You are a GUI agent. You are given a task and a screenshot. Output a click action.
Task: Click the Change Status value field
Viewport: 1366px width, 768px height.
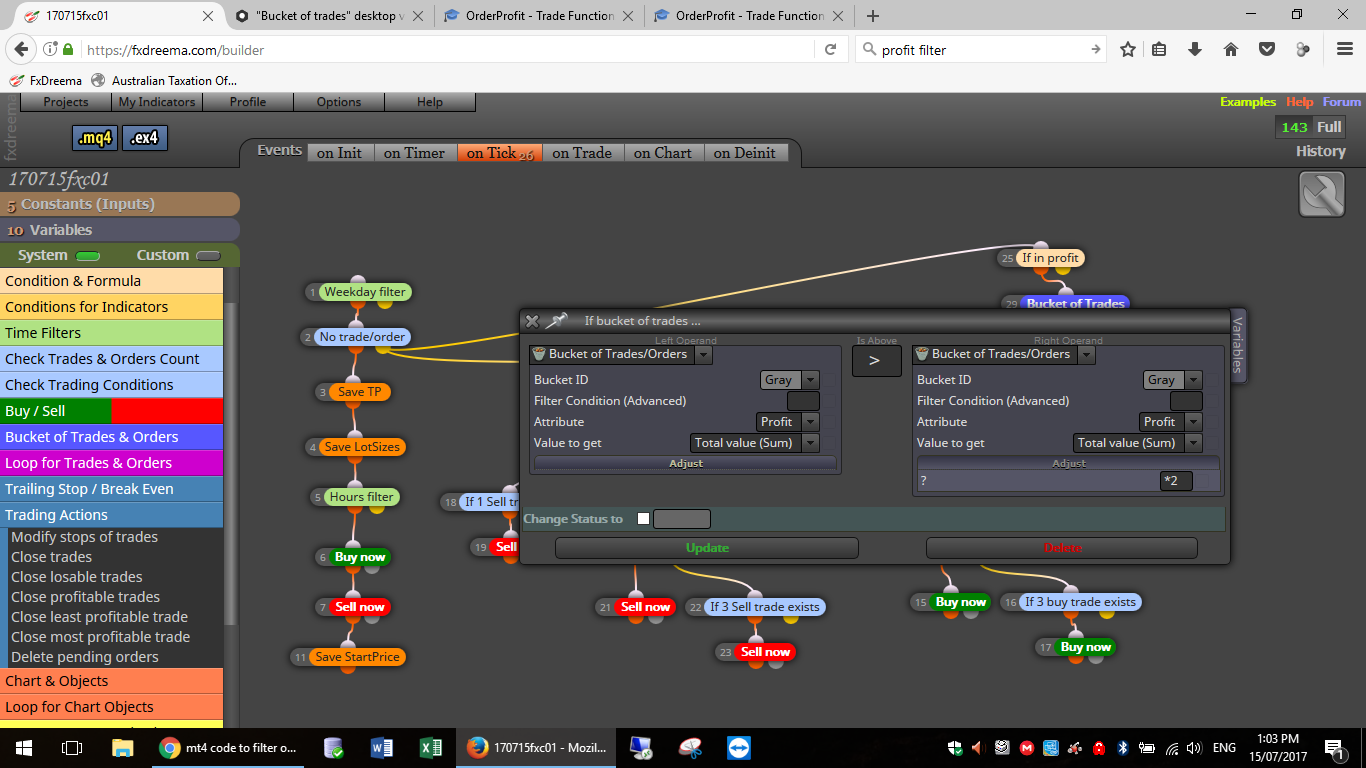[x=681, y=519]
